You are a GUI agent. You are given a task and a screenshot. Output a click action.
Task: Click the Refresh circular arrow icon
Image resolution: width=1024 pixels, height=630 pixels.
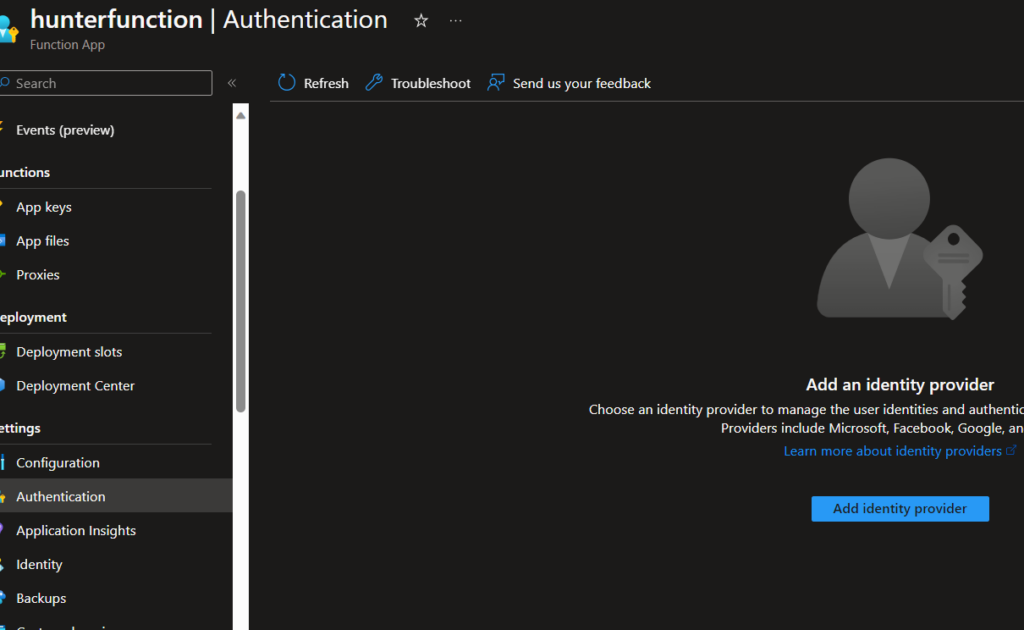click(287, 83)
